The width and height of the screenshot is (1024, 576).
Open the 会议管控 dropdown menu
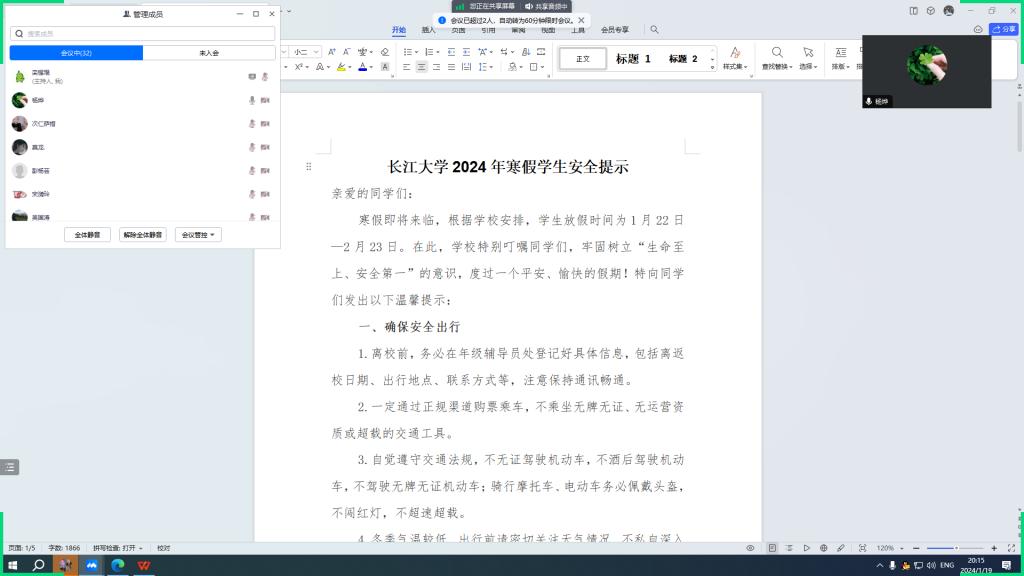[197, 235]
